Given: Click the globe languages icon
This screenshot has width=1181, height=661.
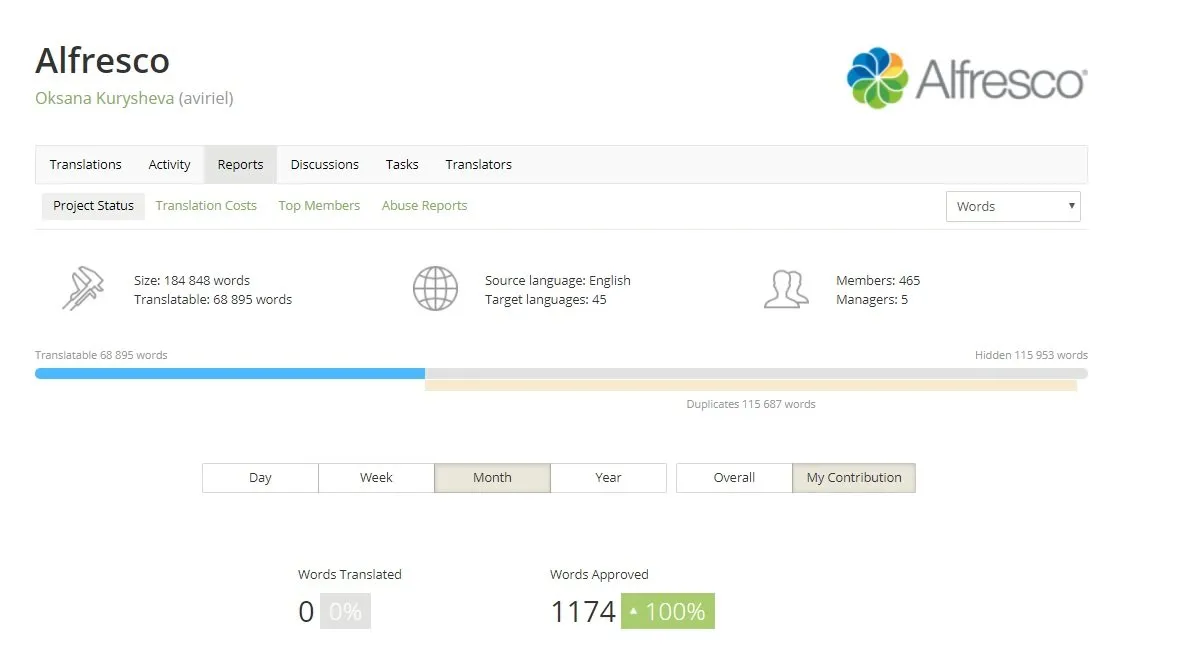Looking at the screenshot, I should click(435, 289).
